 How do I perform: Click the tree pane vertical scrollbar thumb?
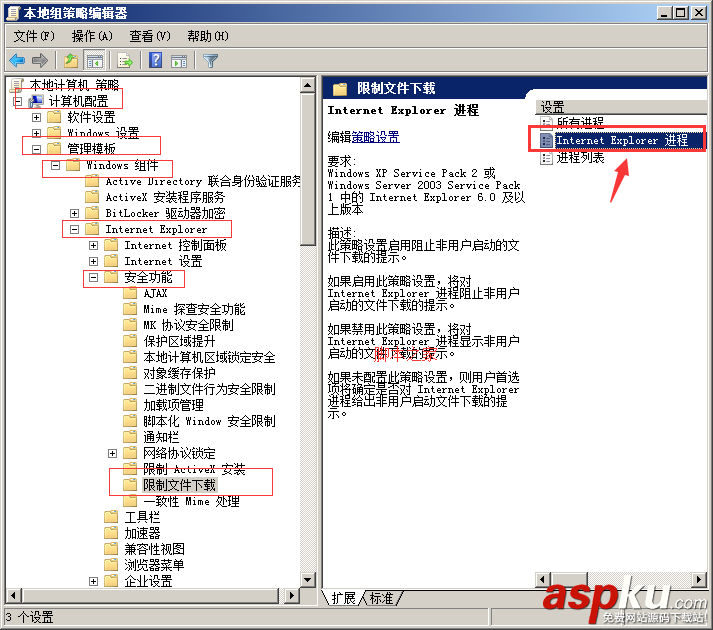(308, 170)
